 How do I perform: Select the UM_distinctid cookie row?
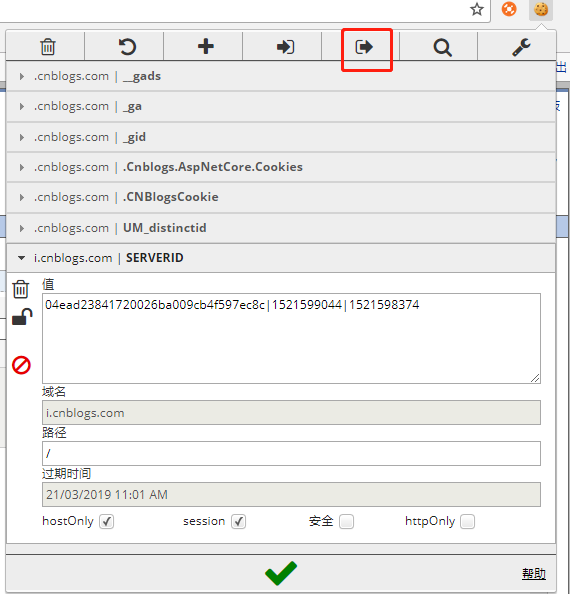[281, 228]
